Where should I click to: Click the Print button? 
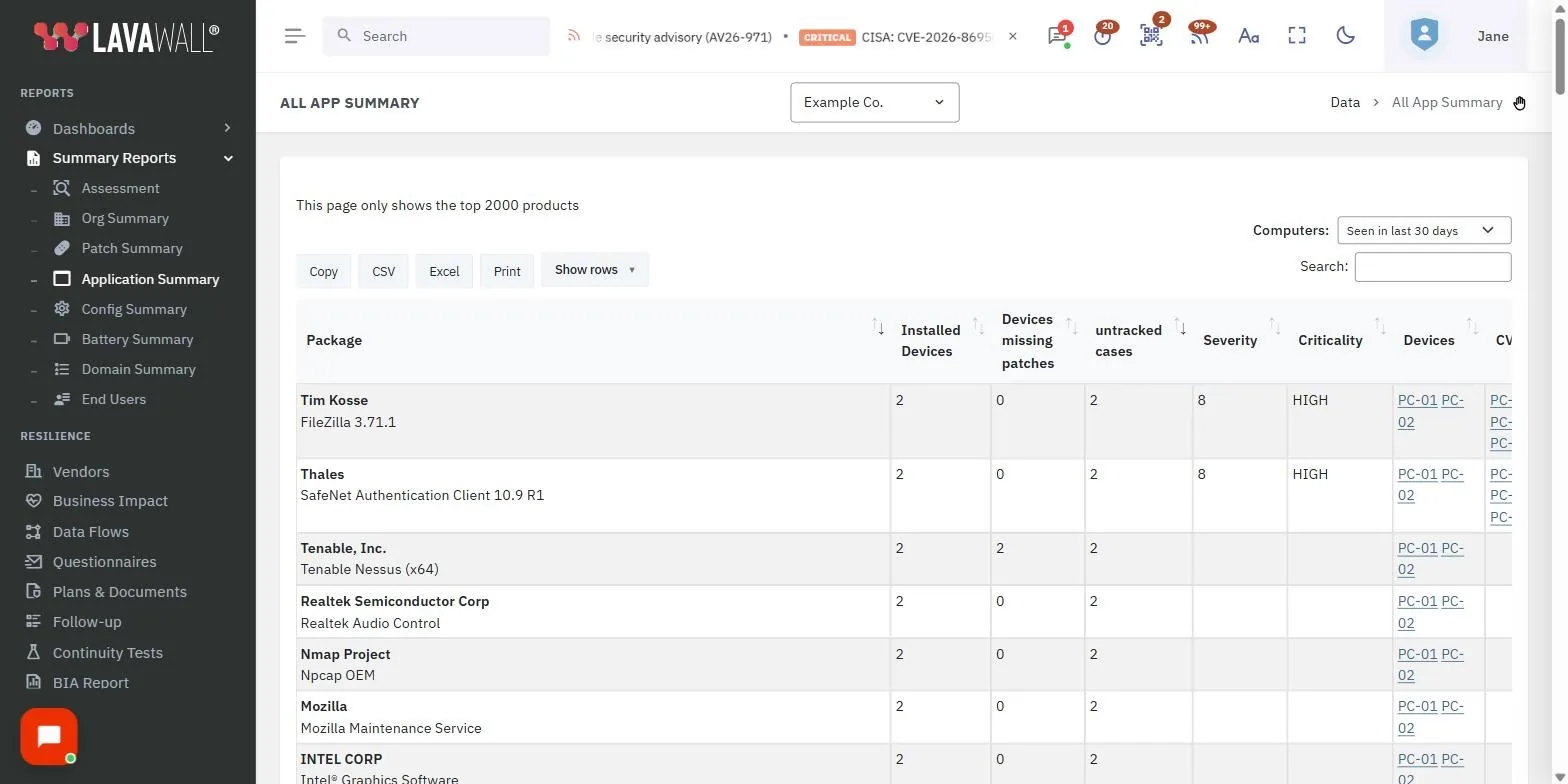[x=507, y=271]
